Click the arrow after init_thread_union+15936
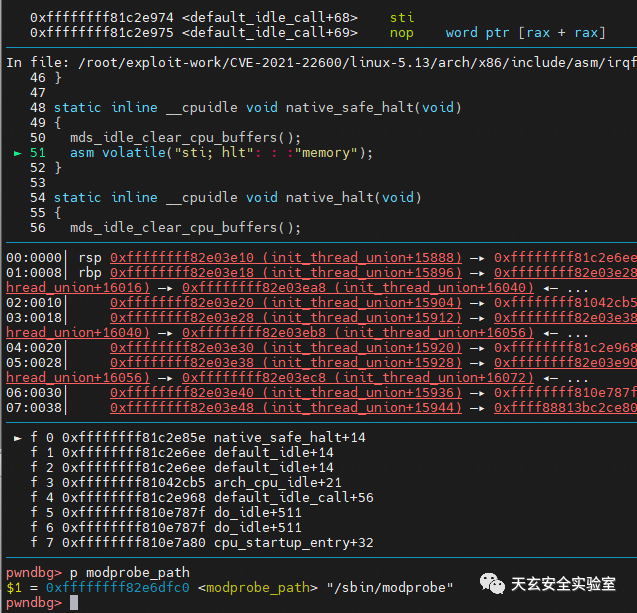Viewport: 637px width, 613px height. point(477,393)
